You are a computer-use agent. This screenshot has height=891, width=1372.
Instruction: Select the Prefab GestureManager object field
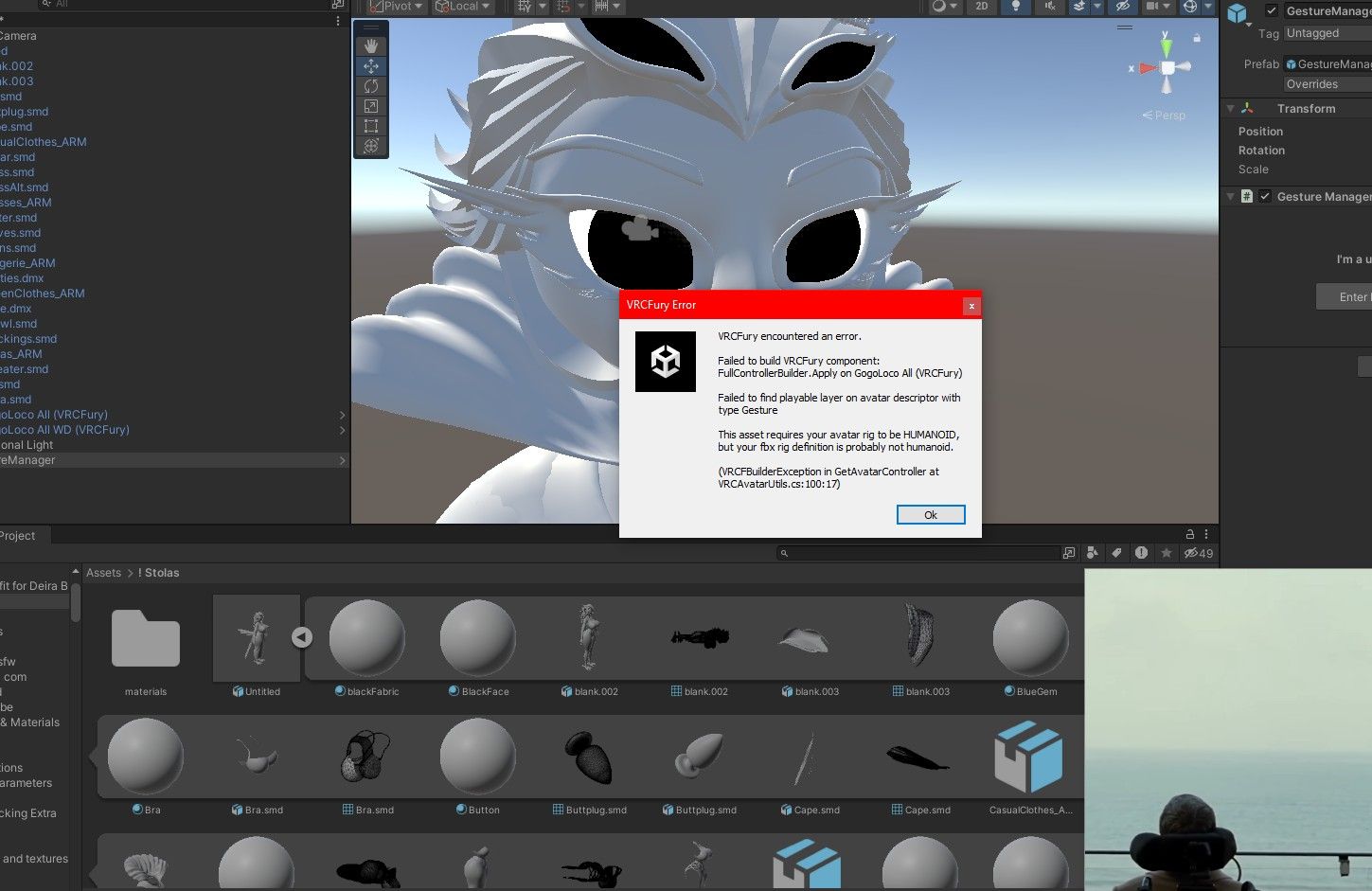[1327, 64]
